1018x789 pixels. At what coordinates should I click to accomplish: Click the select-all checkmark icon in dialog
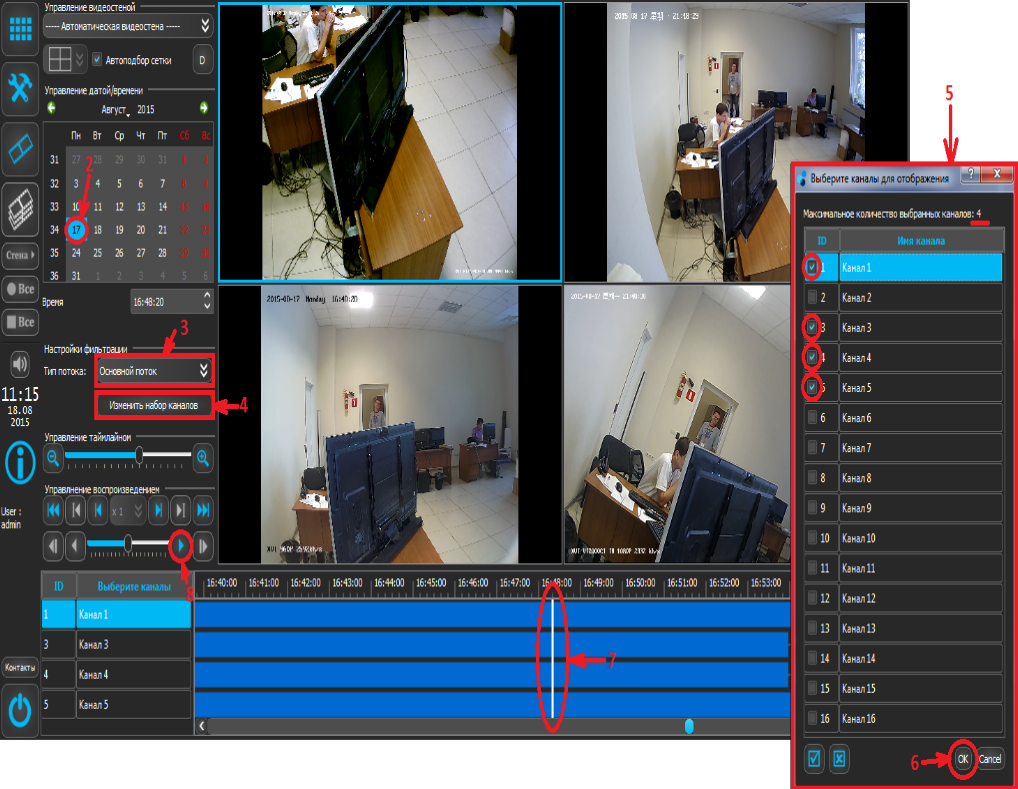(x=814, y=759)
